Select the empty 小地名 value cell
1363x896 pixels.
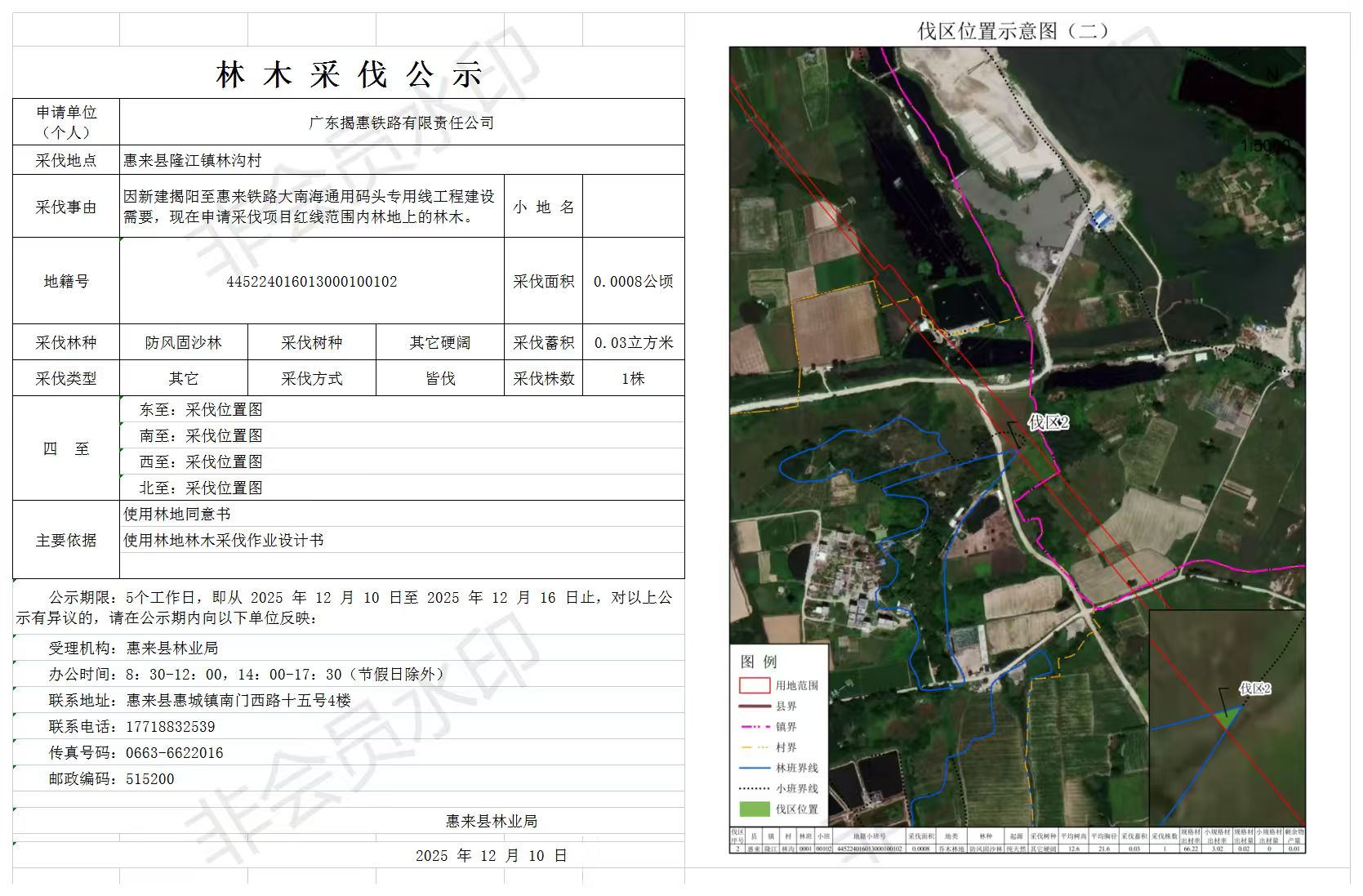(x=633, y=207)
